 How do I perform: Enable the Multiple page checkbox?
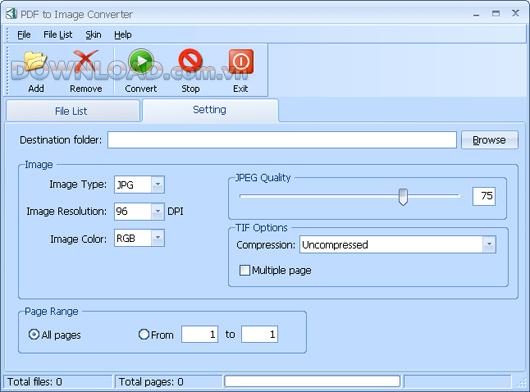(244, 270)
